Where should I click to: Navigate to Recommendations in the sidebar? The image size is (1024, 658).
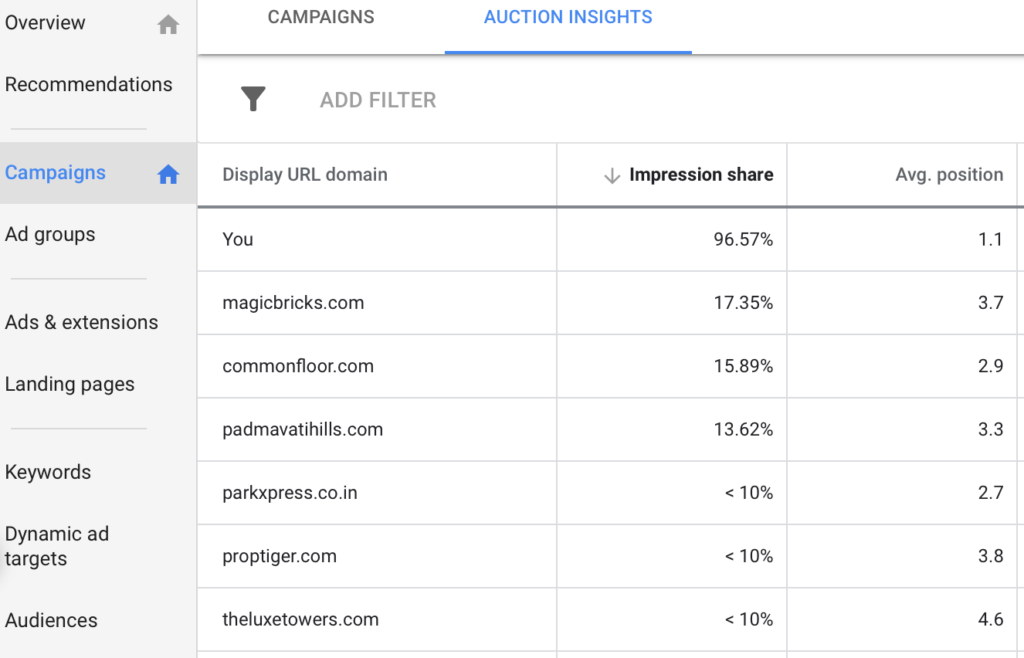tap(88, 84)
